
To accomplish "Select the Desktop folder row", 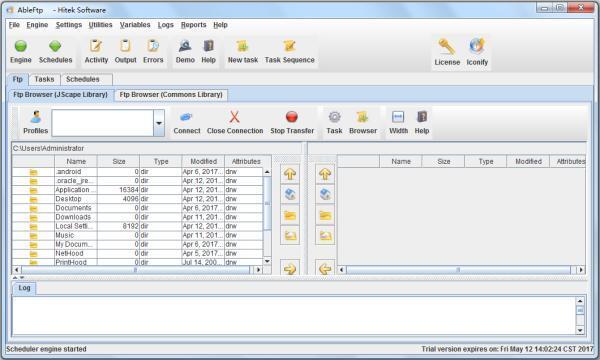I will (x=138, y=199).
